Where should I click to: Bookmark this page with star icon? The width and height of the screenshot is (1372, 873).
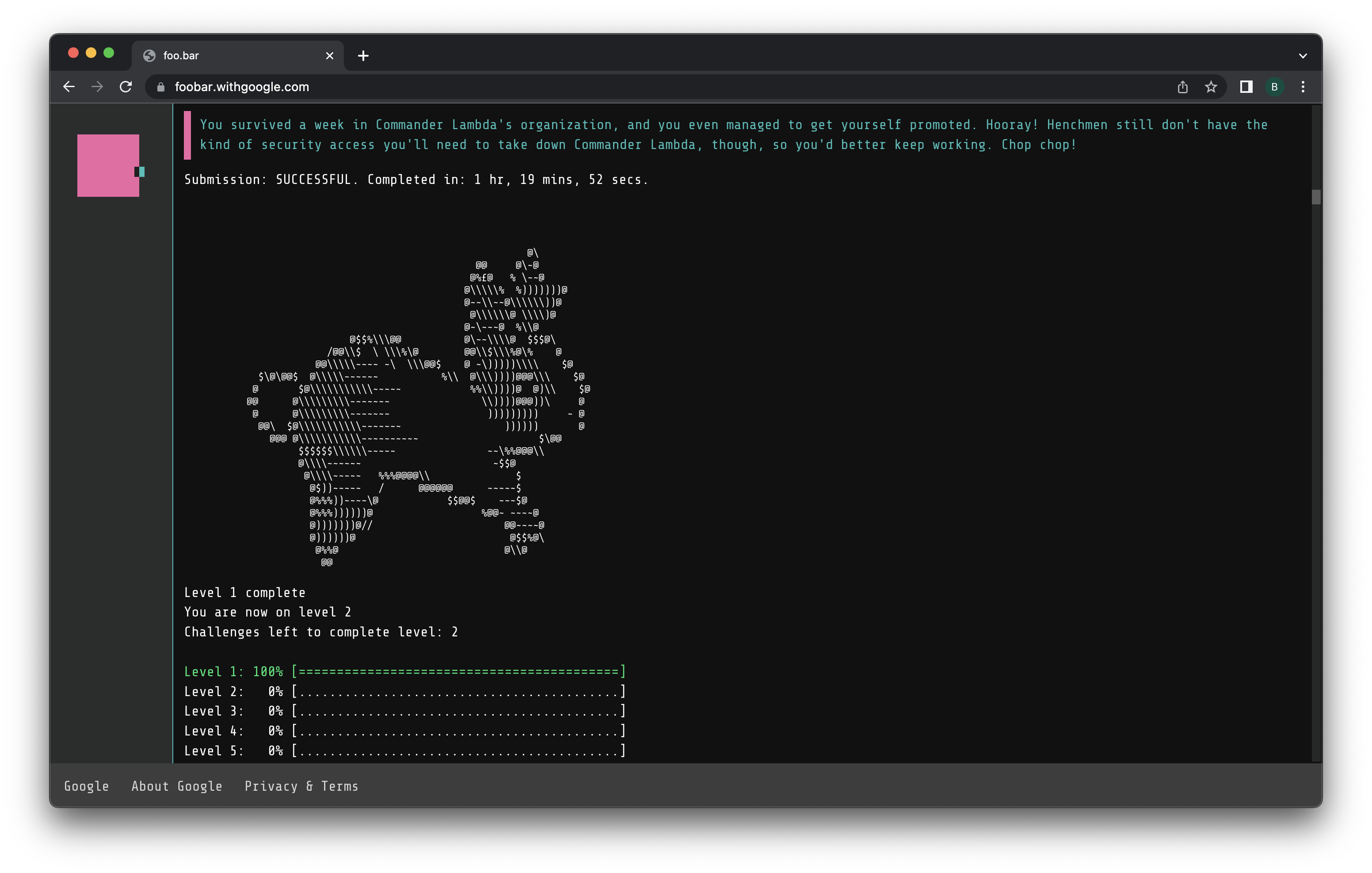coord(1211,87)
